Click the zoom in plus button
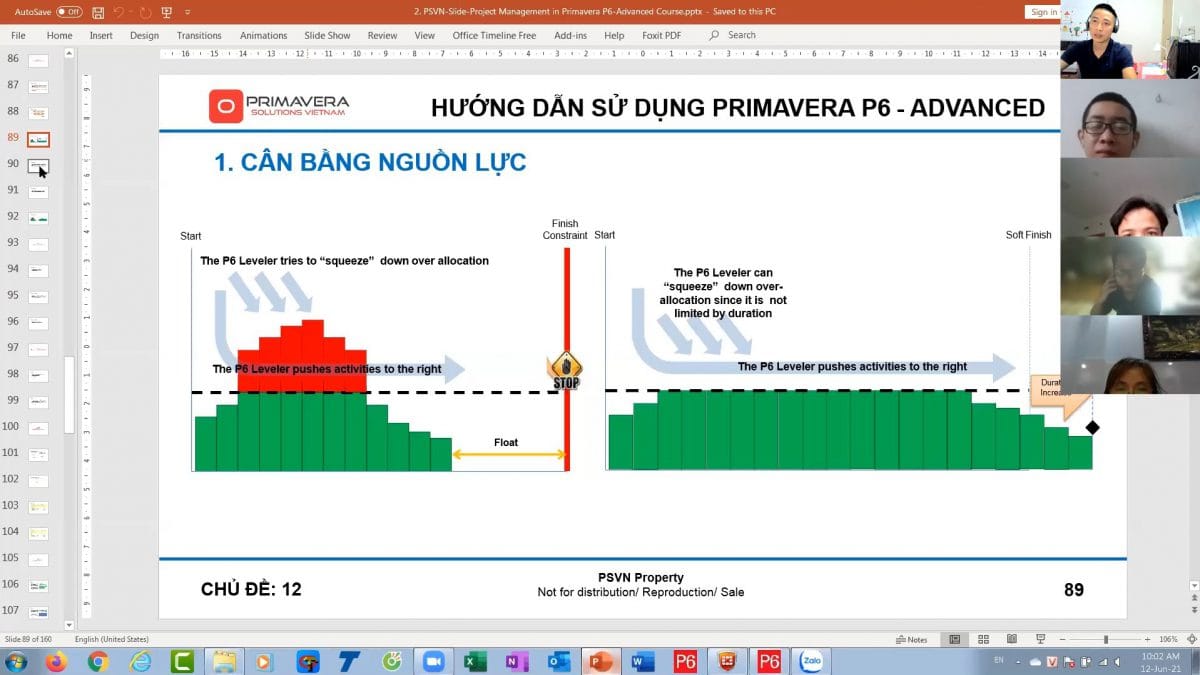 point(1145,639)
